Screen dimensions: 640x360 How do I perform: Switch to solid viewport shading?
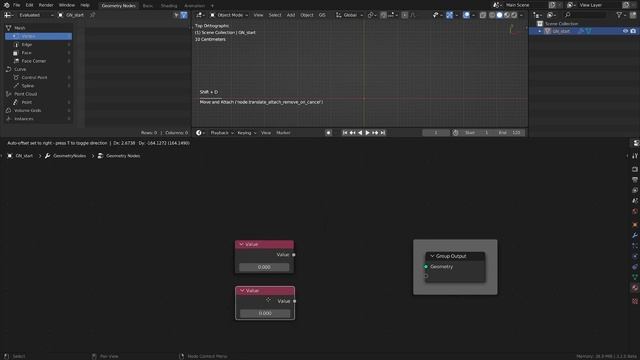pyautogui.click(x=500, y=15)
